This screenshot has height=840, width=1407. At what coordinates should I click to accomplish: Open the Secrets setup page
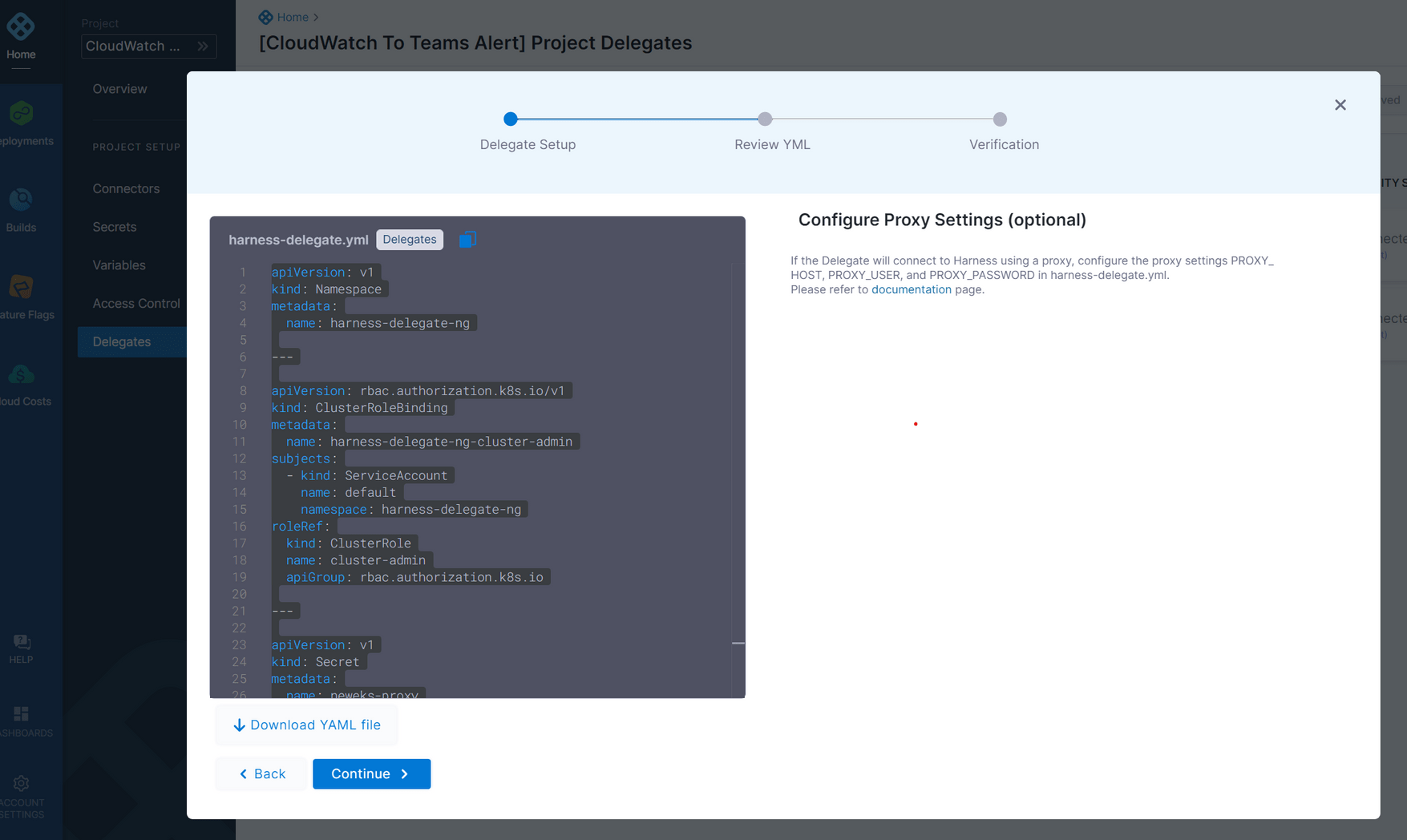pyautogui.click(x=115, y=227)
